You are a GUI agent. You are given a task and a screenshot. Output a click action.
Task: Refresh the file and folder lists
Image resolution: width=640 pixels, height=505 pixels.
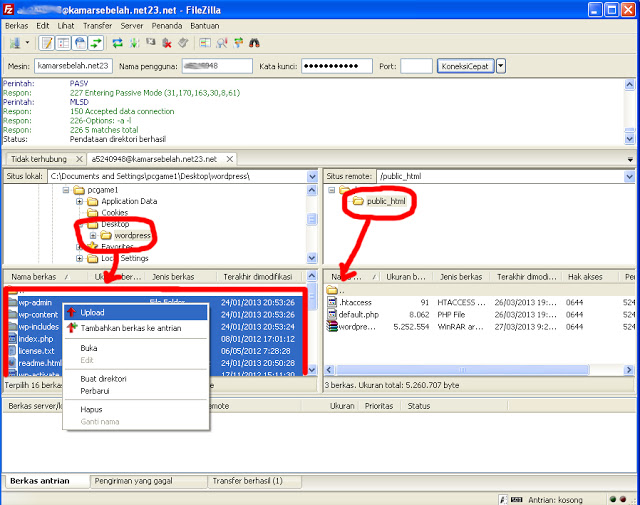tap(118, 43)
